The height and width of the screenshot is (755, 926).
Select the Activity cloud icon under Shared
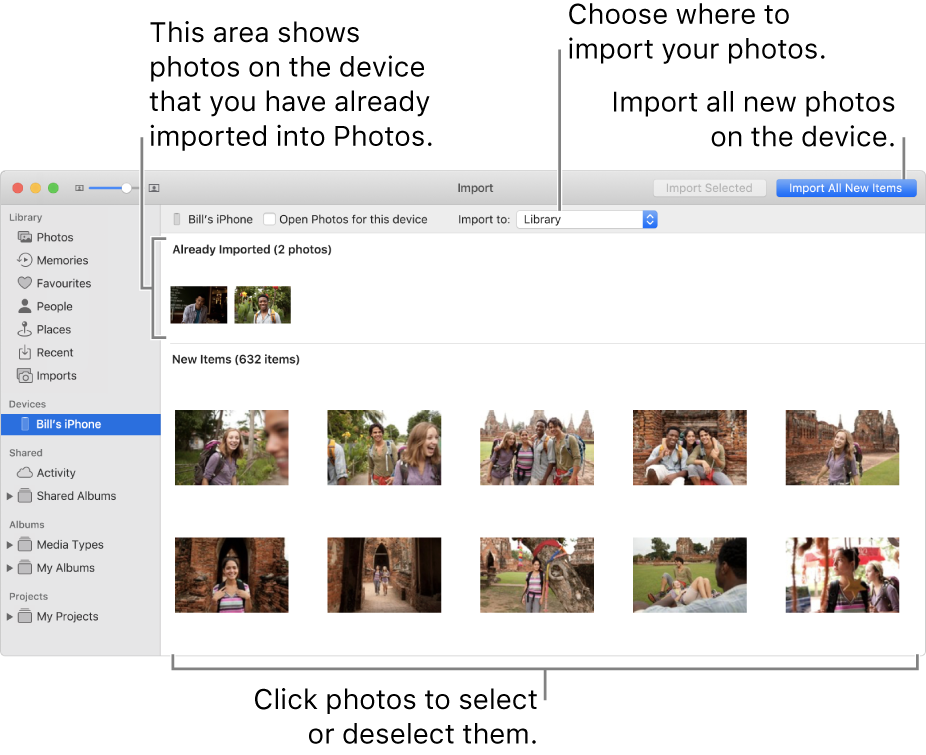pos(25,472)
